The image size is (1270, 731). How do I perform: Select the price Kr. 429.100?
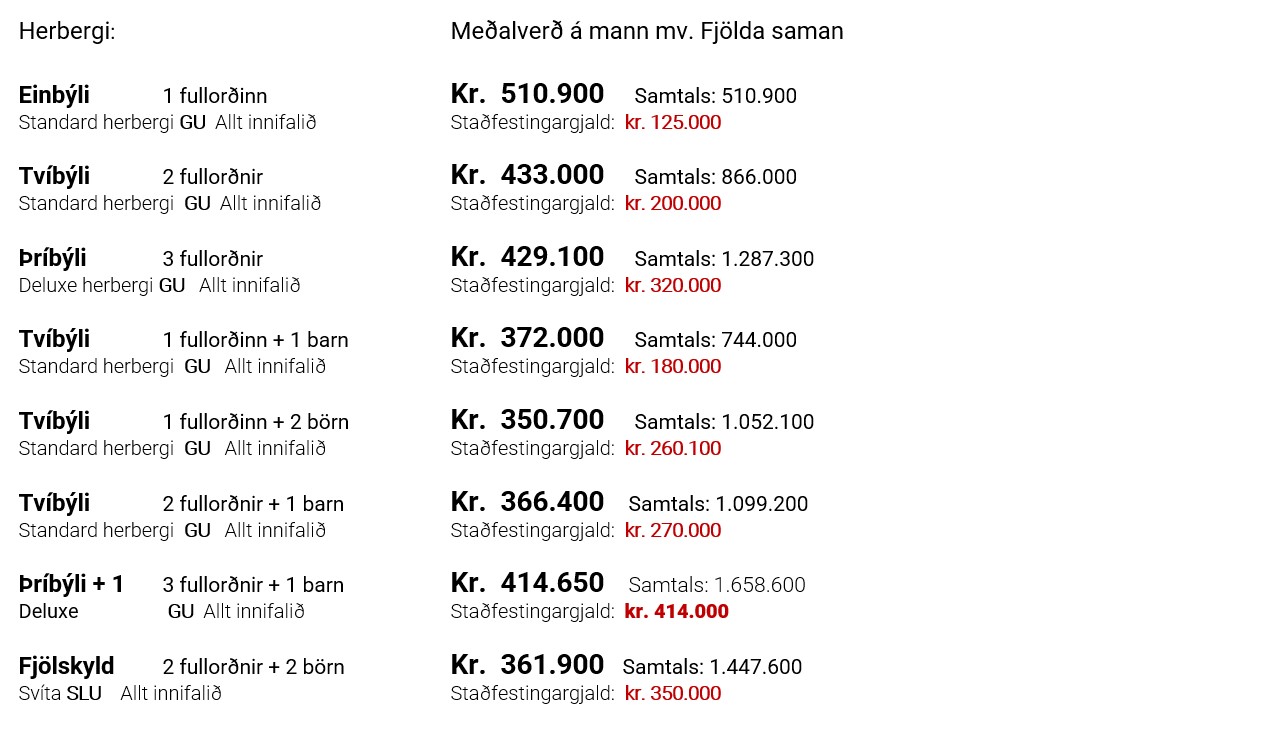coord(527,258)
